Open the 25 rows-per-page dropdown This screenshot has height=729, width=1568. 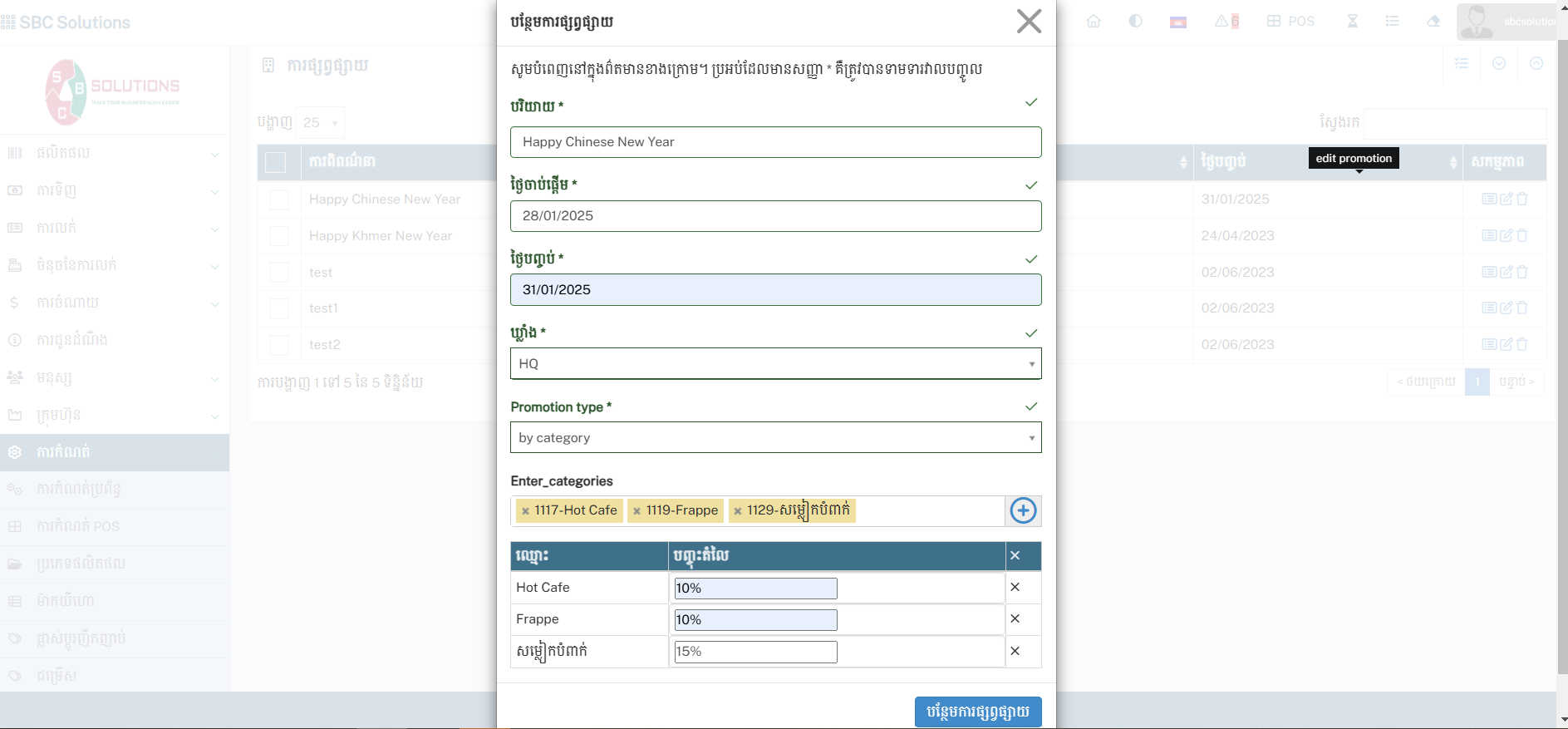coord(320,123)
